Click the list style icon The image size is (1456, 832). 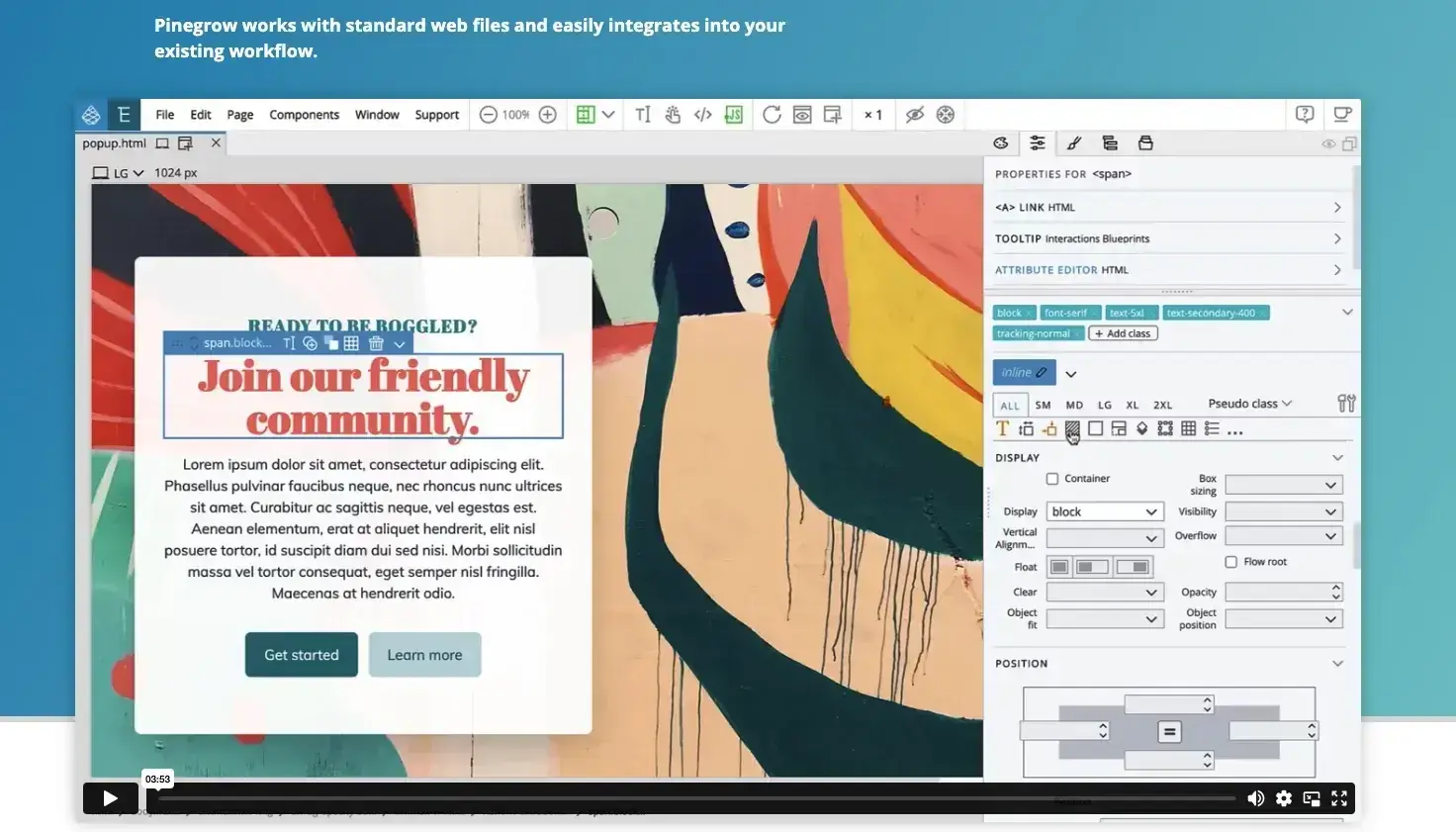point(1212,428)
